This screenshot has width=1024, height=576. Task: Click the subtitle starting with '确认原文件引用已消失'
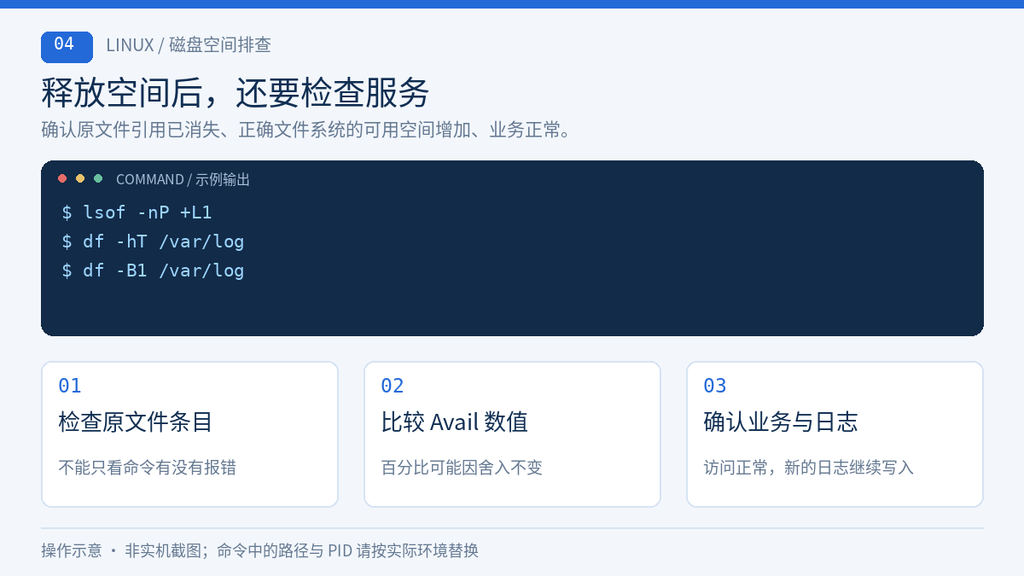[306, 130]
